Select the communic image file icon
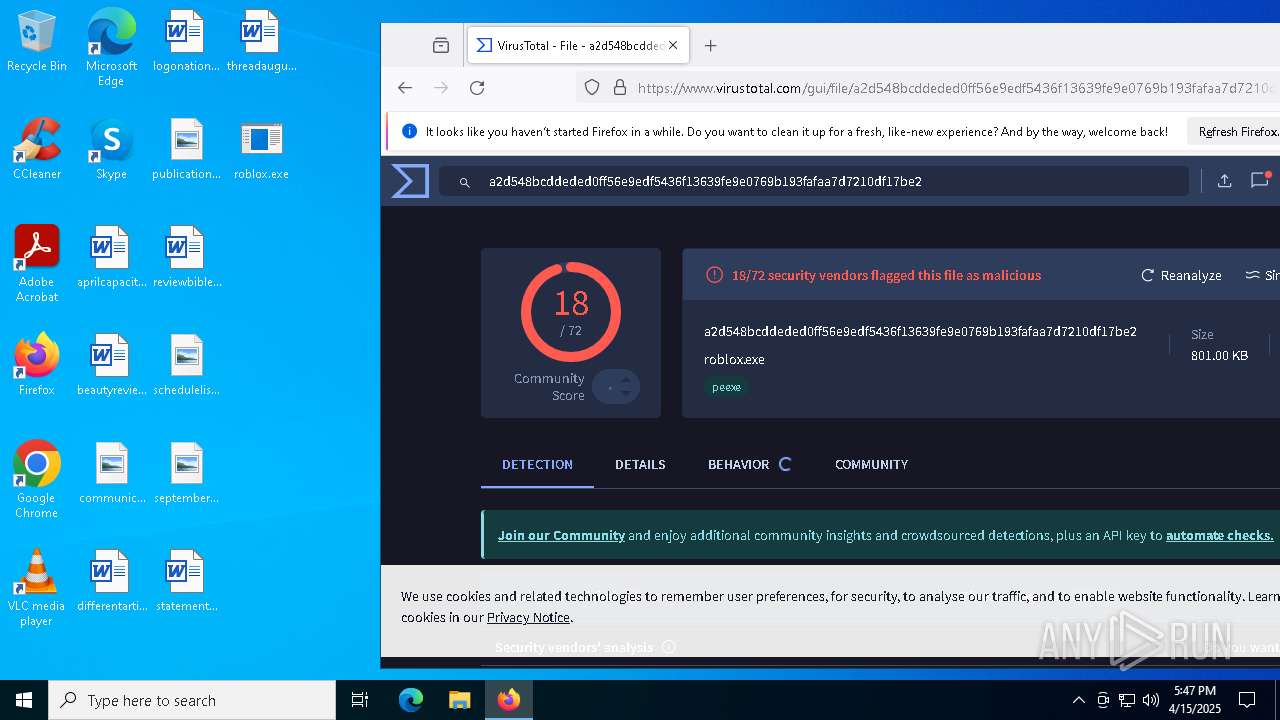 (x=111, y=473)
